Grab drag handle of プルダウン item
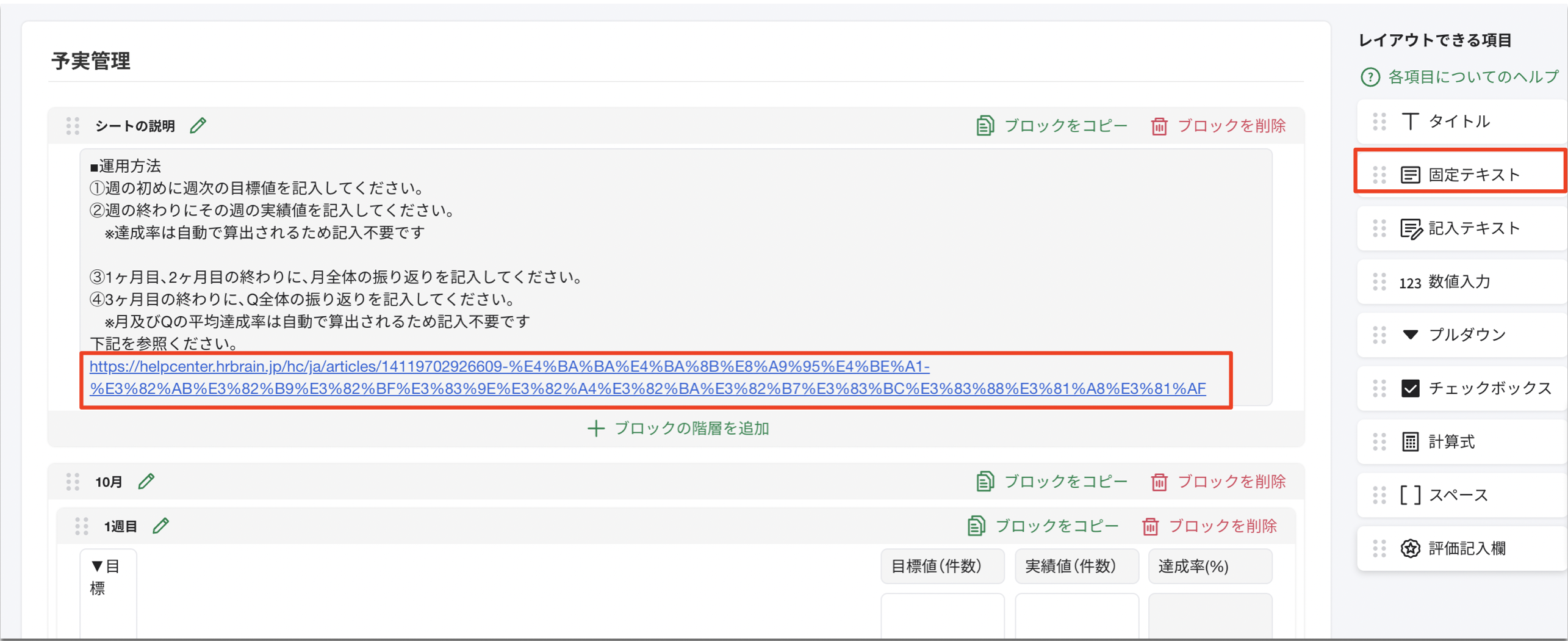The height and width of the screenshot is (641, 1568). tap(1379, 335)
